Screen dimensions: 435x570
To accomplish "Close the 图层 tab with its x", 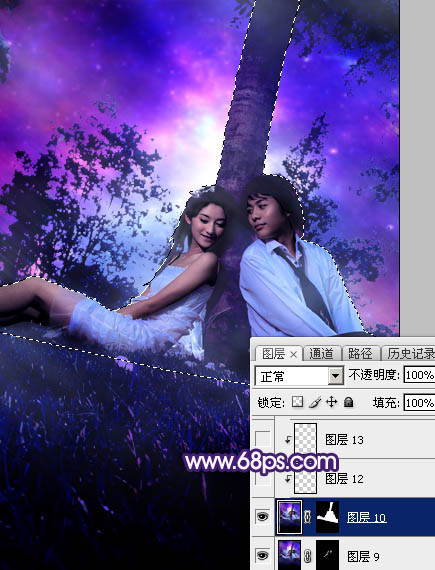I will coord(294,354).
